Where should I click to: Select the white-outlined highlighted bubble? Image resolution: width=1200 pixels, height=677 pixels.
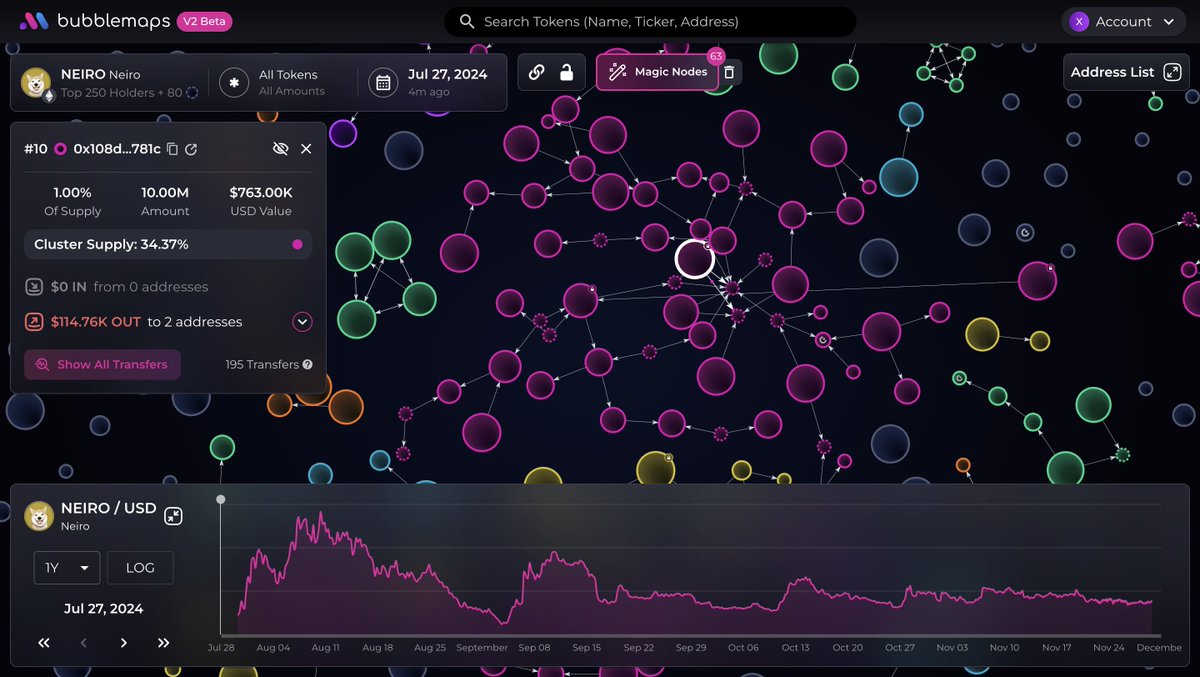tap(694, 259)
